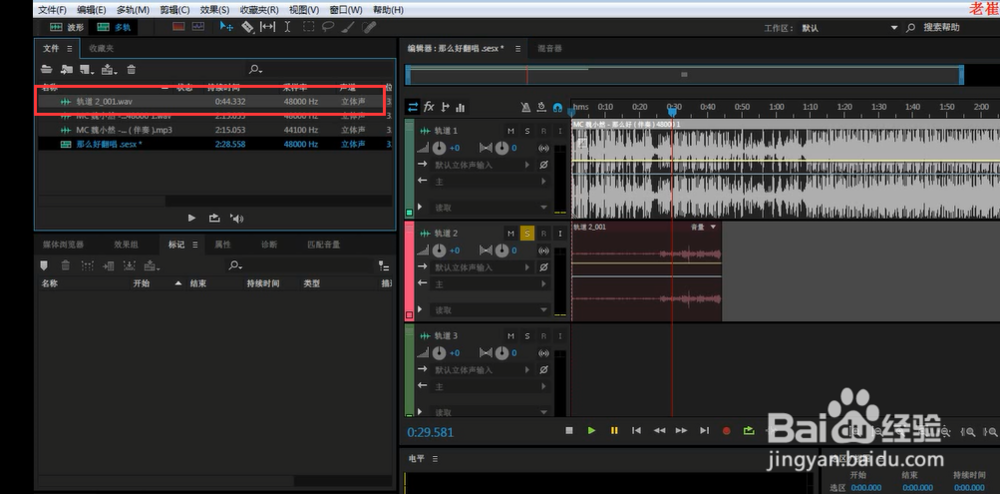The width and height of the screenshot is (1000, 494).
Task: Select file 那么好翻唱.sesx in Files list
Action: coord(216,144)
